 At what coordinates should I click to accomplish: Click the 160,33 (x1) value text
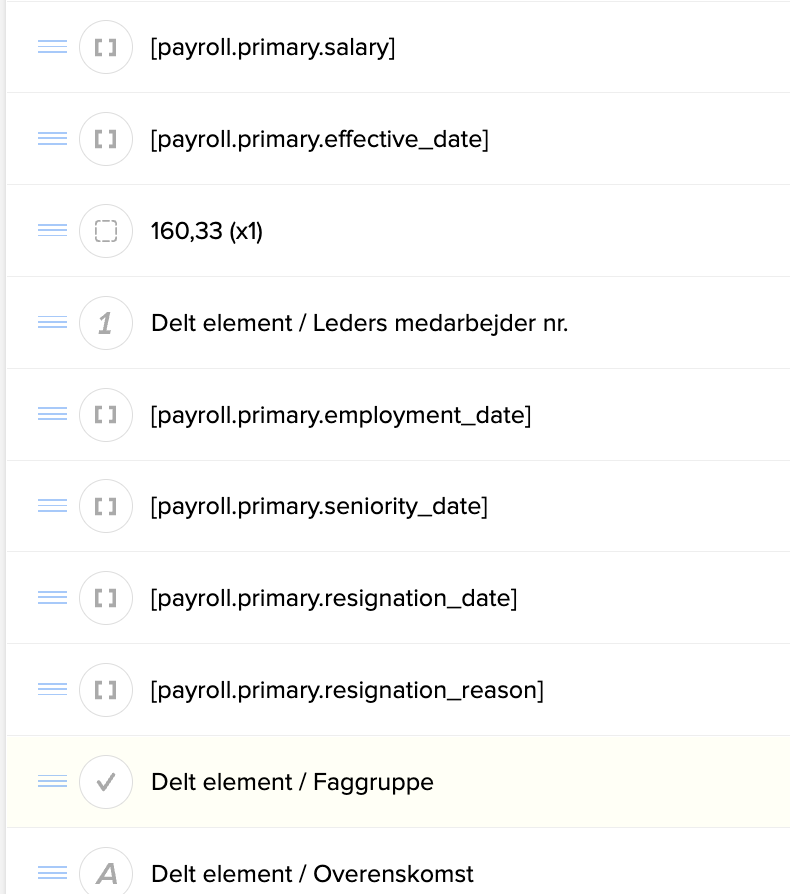[x=207, y=230]
